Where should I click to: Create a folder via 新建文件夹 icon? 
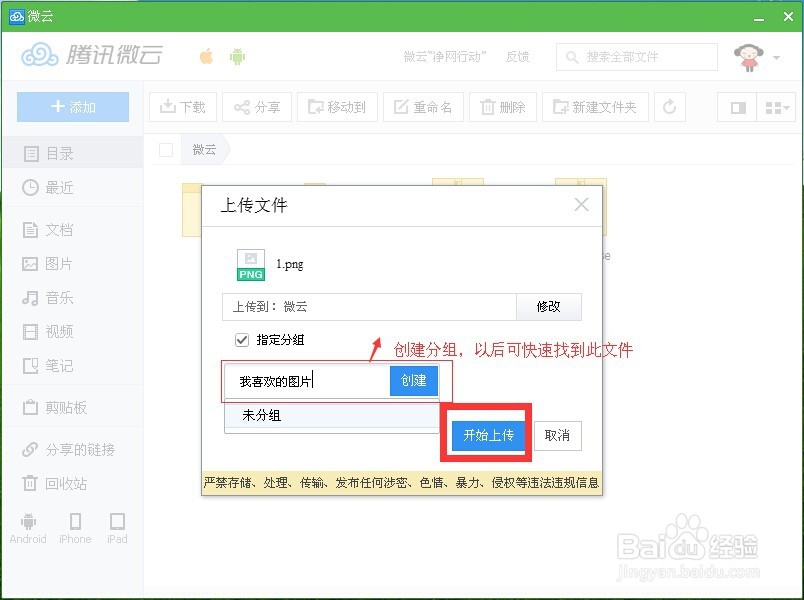click(595, 107)
